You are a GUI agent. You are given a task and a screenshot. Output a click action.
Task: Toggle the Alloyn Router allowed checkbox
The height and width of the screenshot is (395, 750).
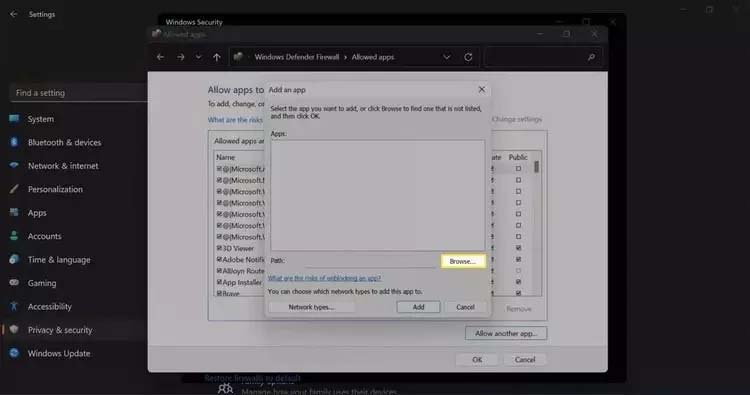(x=219, y=271)
